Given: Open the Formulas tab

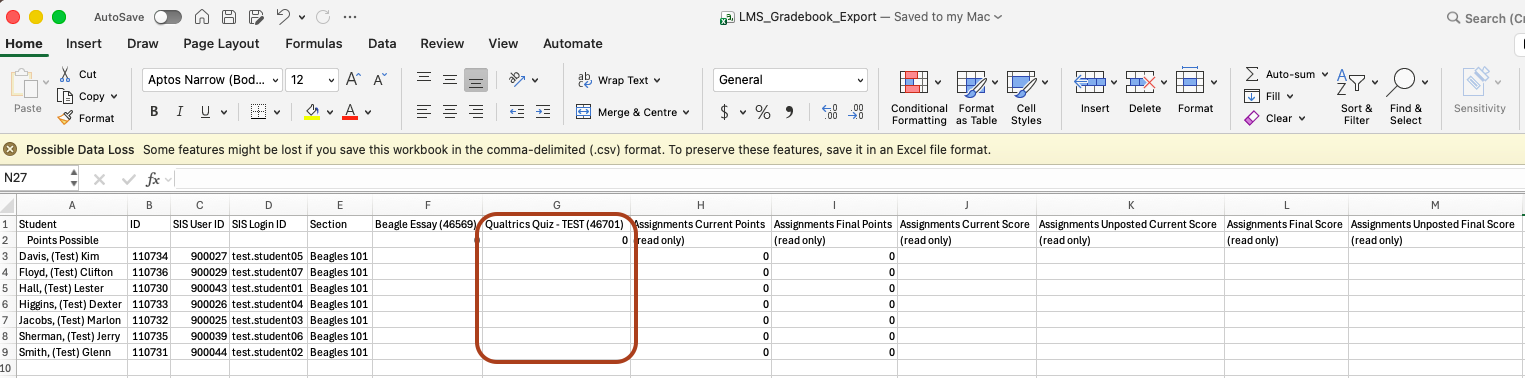Looking at the screenshot, I should [x=314, y=44].
